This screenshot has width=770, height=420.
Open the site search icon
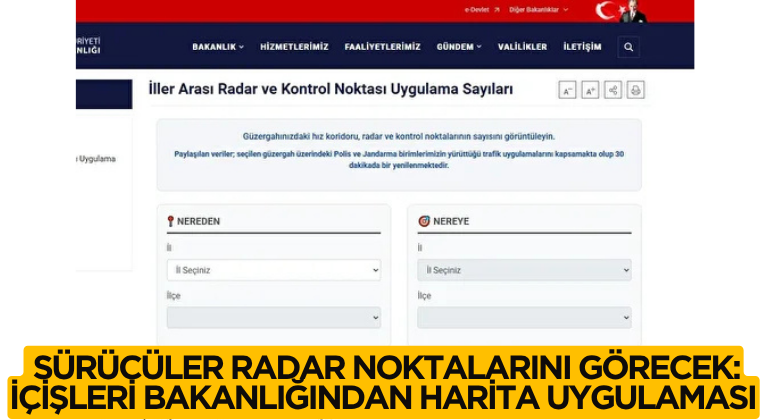[x=628, y=47]
